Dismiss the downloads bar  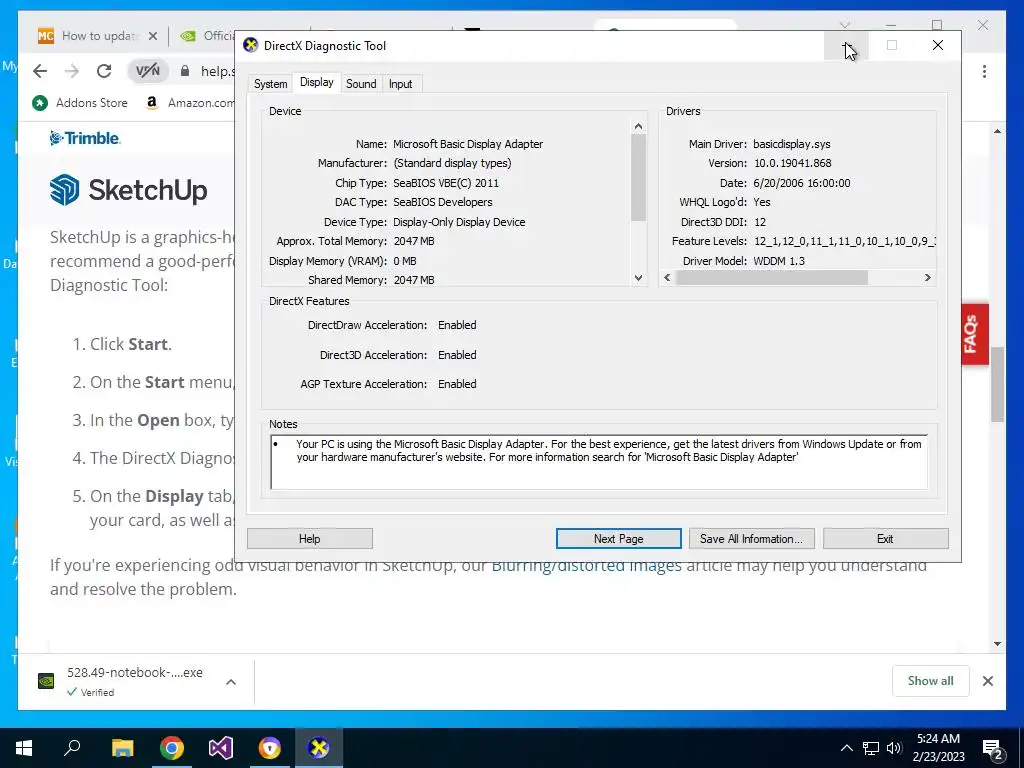[x=987, y=681]
